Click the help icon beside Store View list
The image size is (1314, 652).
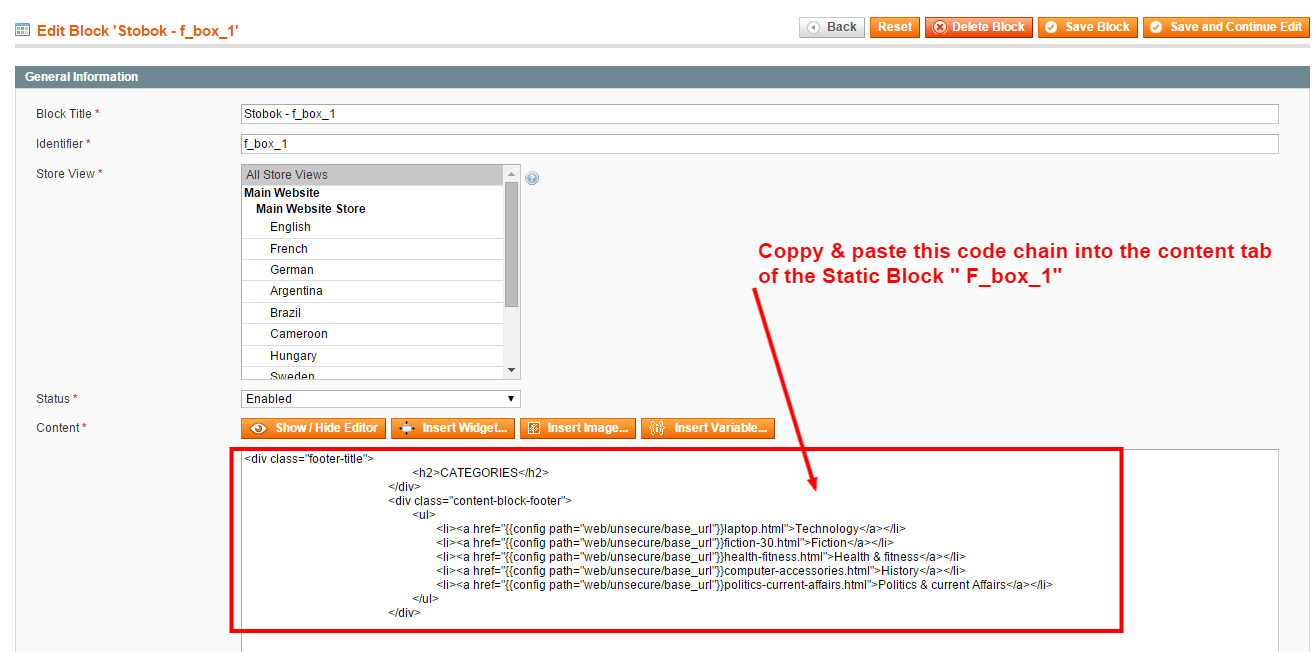[x=532, y=178]
